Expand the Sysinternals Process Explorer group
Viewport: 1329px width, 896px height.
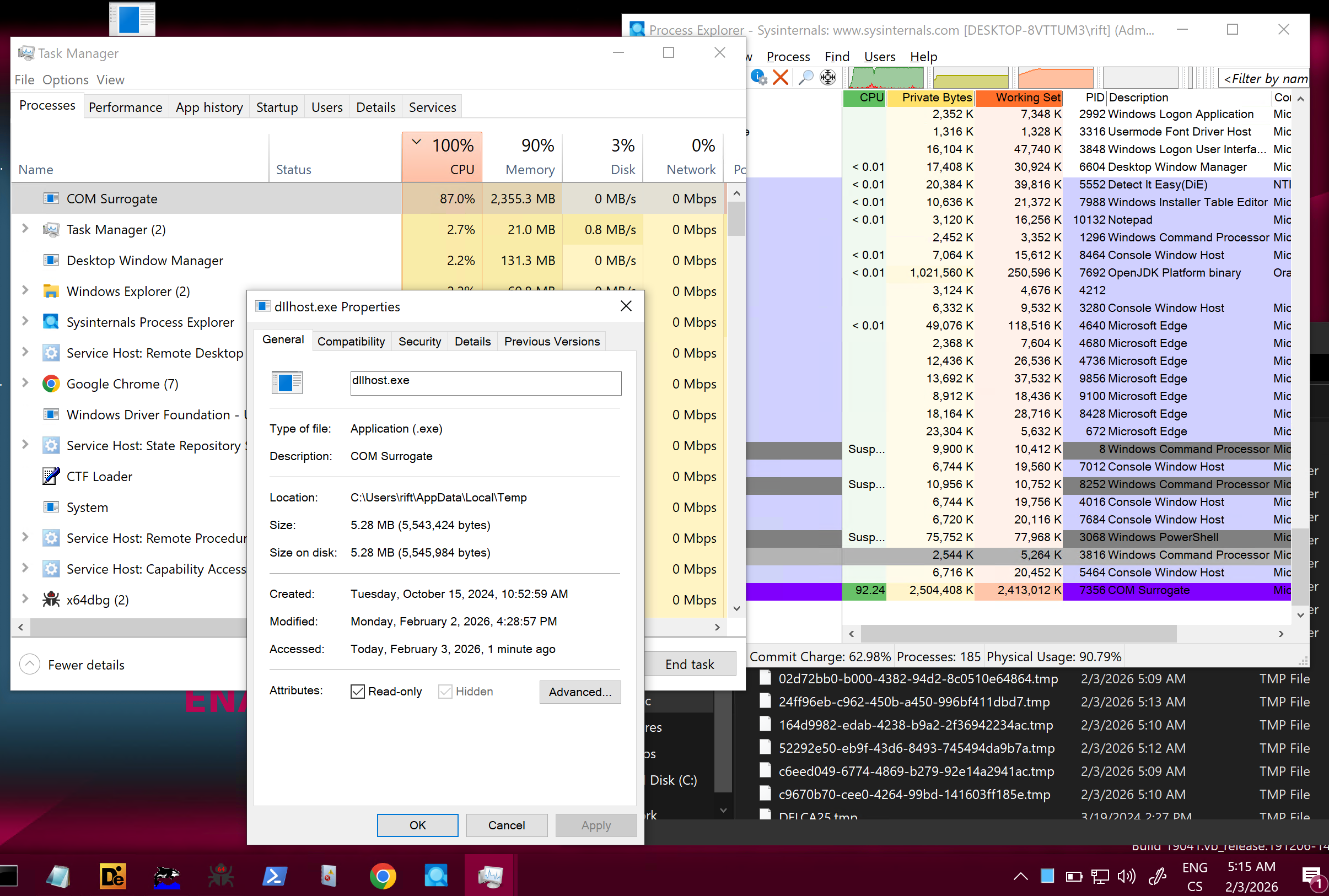(x=25, y=321)
